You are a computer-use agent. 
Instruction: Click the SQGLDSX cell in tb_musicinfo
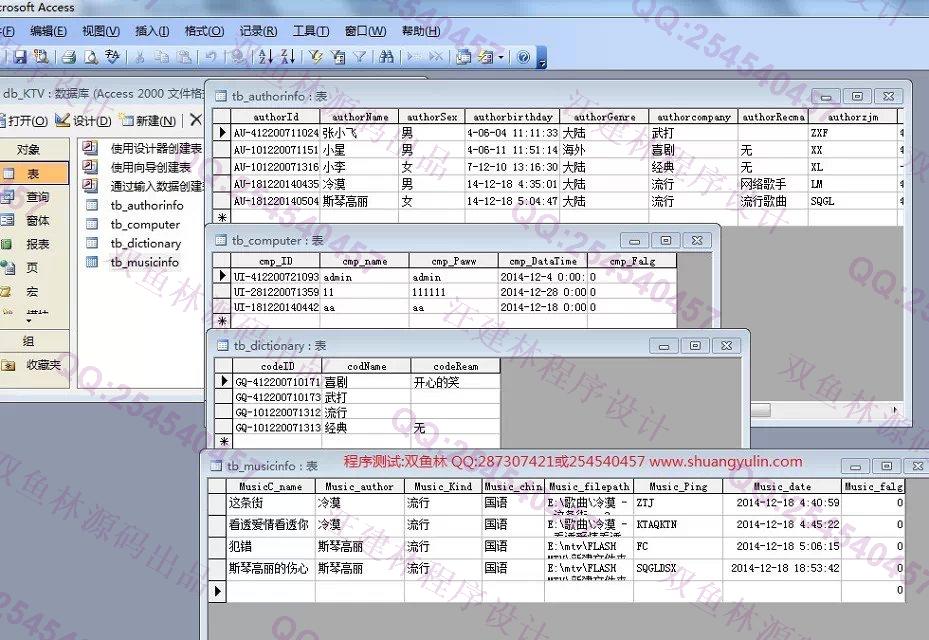678,568
